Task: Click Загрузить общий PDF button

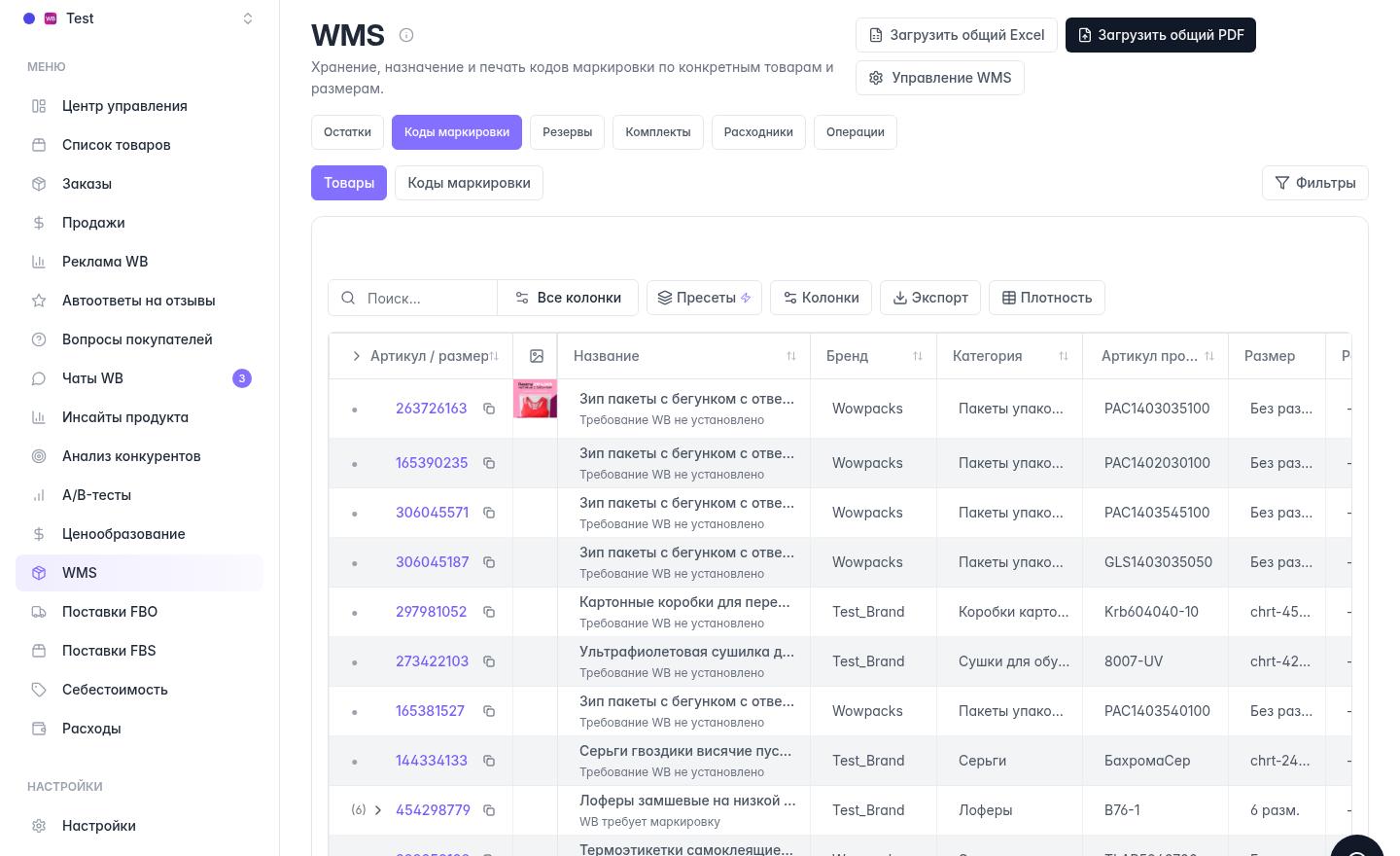Action: 1161,35
